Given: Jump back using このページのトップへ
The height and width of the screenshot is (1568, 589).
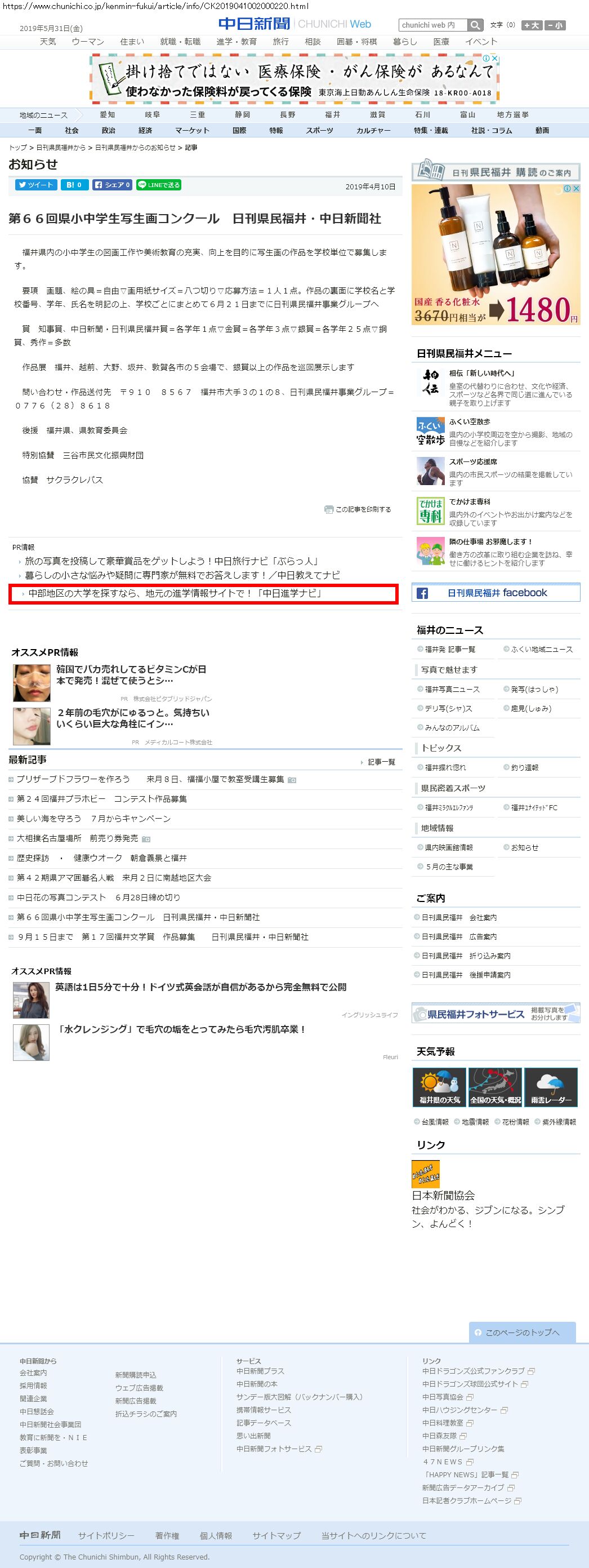Looking at the screenshot, I should click(x=521, y=1332).
